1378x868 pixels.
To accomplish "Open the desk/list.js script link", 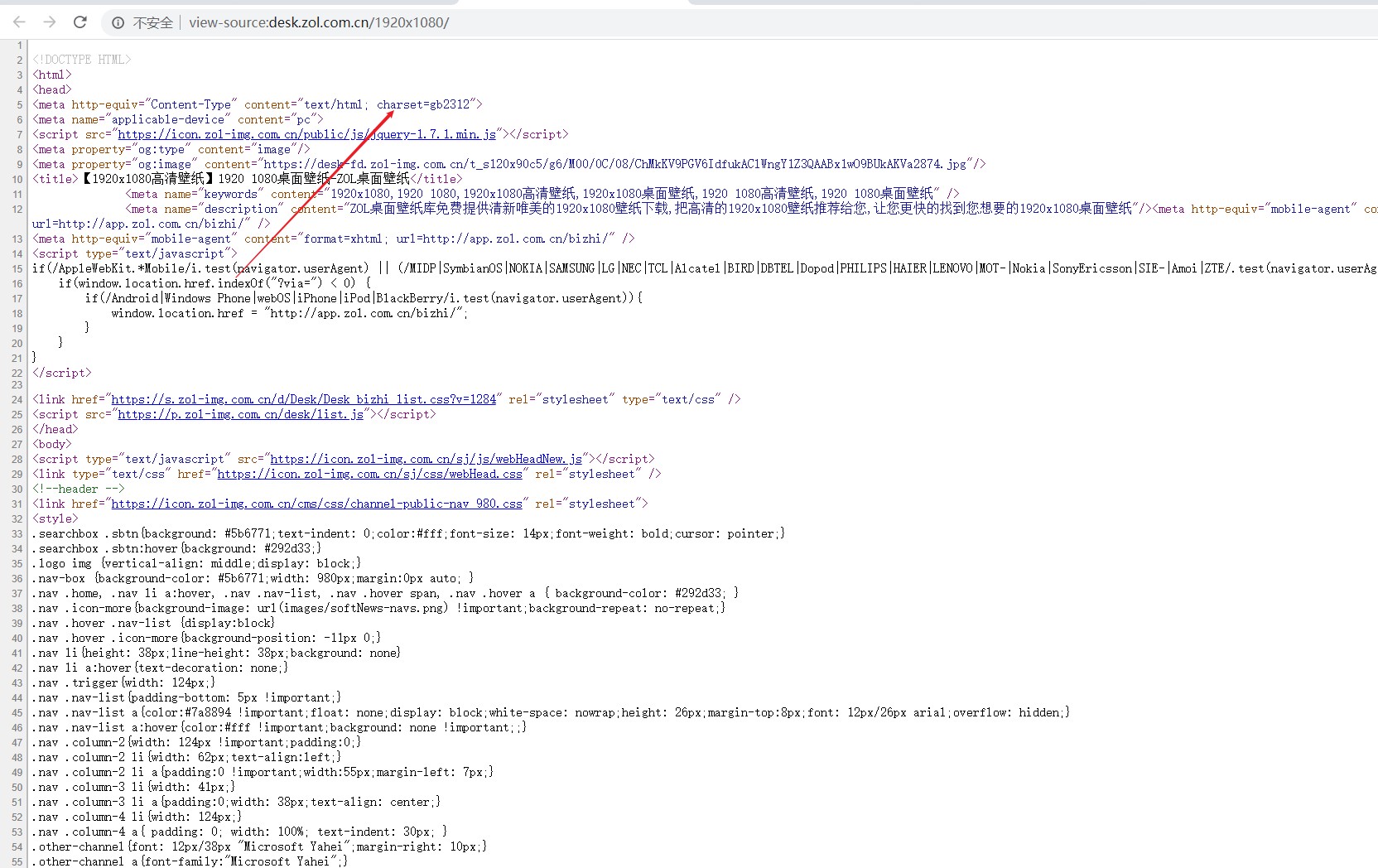I will coord(240,414).
